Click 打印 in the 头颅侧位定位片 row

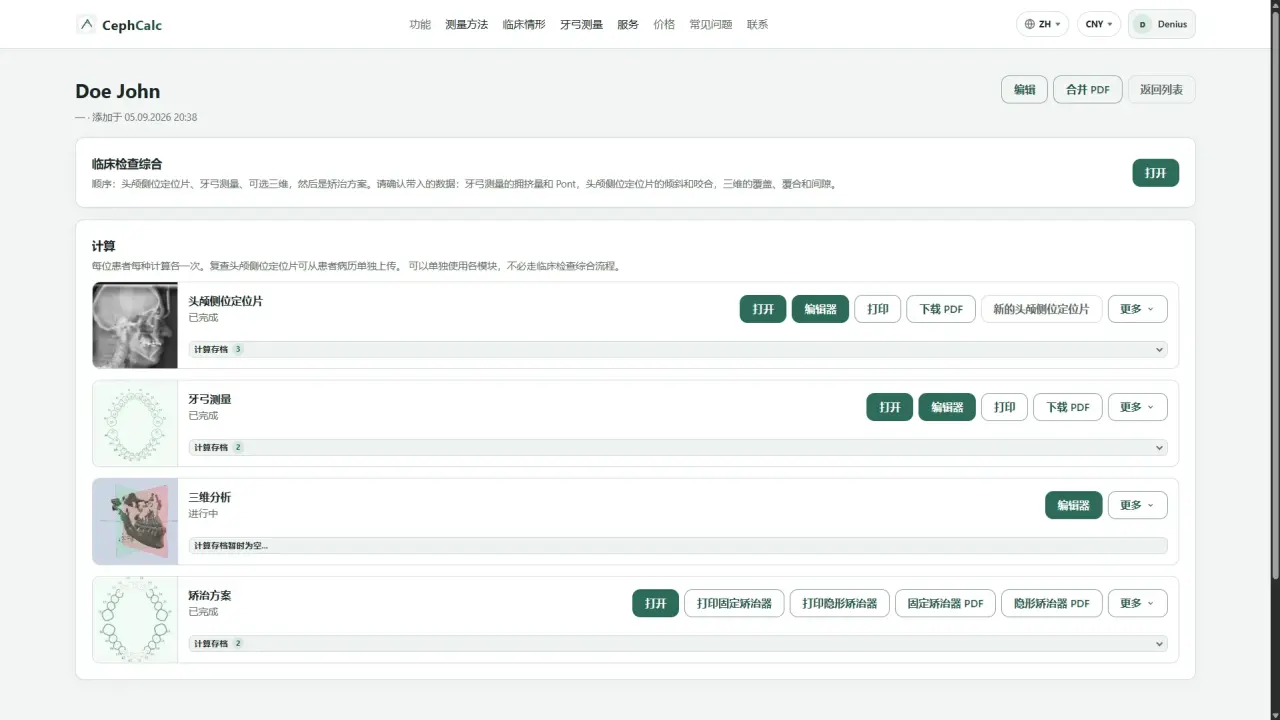coord(878,309)
